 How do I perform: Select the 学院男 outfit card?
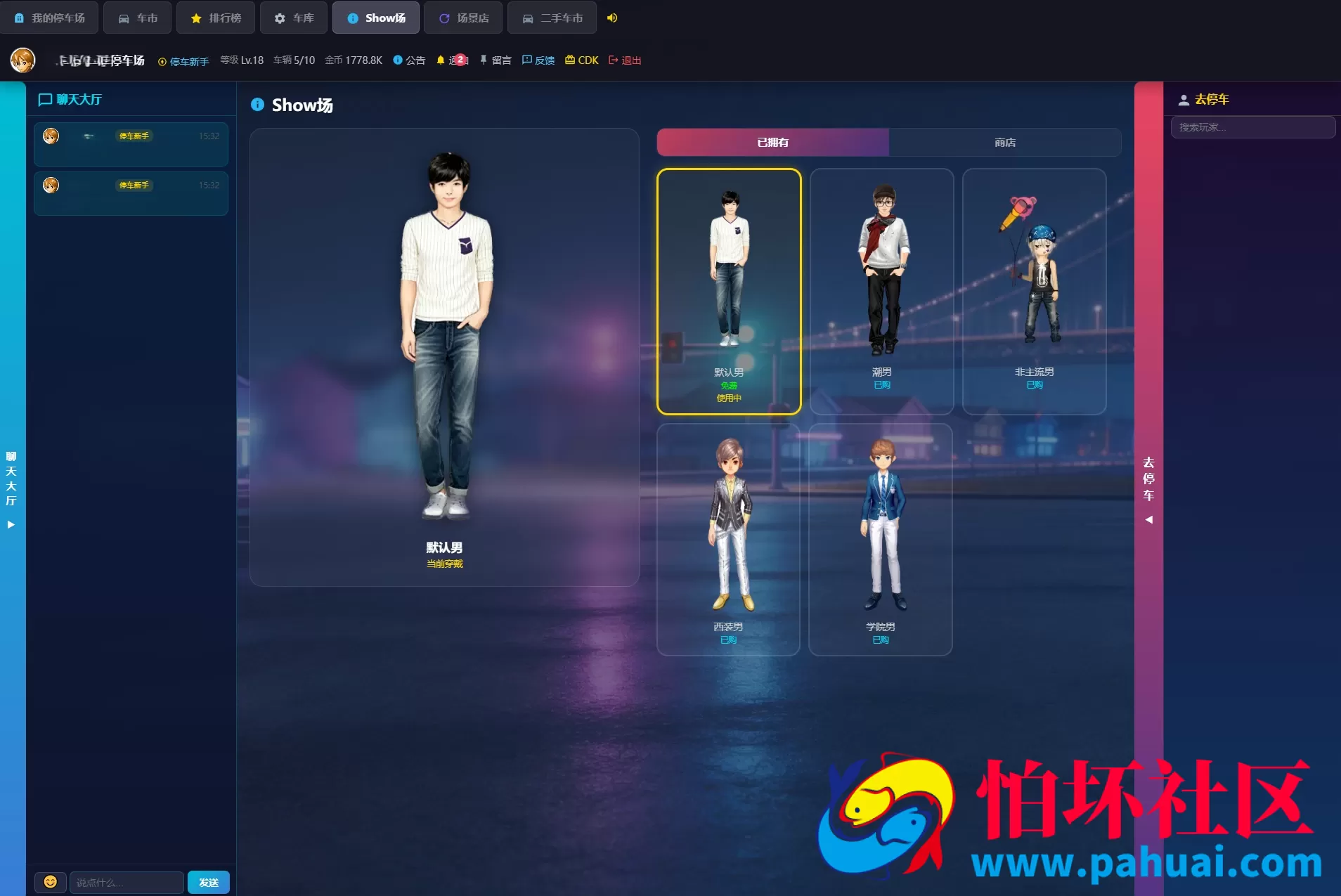[x=881, y=540]
